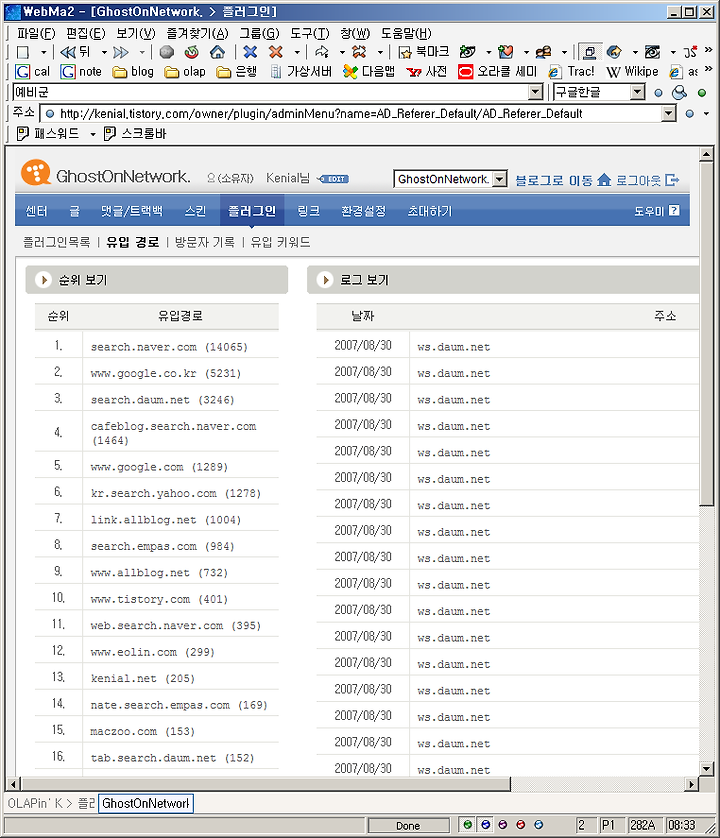The width and height of the screenshot is (720, 838).
Task: Click the orange X close-all icon
Action: (276, 52)
